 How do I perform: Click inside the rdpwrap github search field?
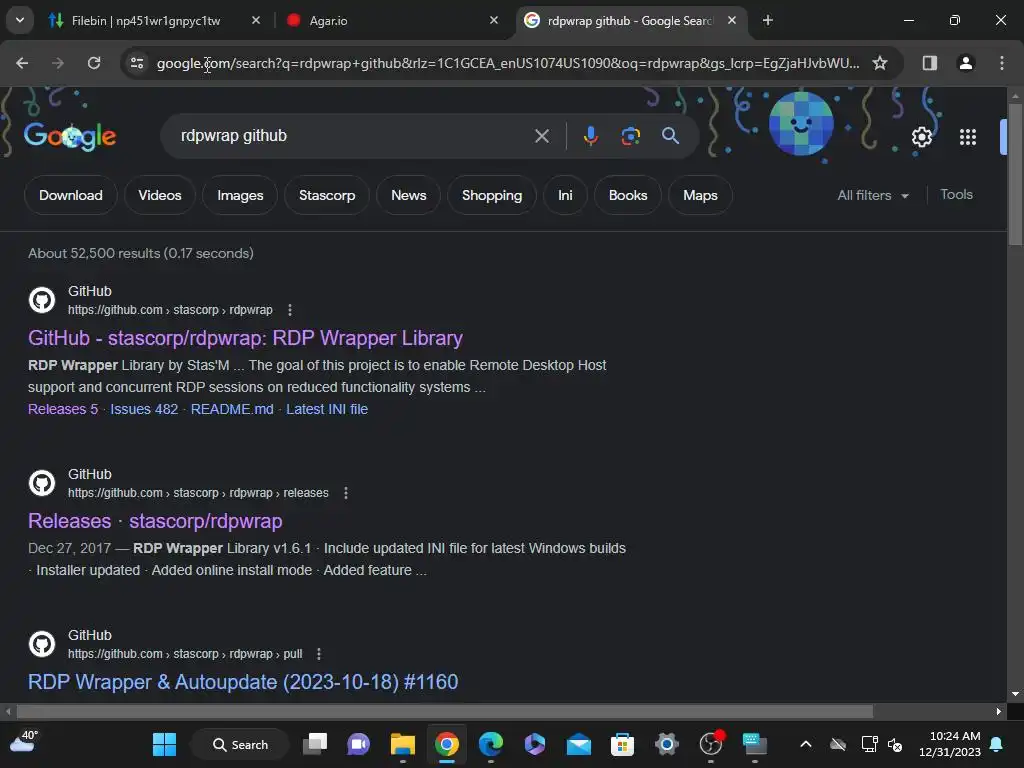pos(353,136)
